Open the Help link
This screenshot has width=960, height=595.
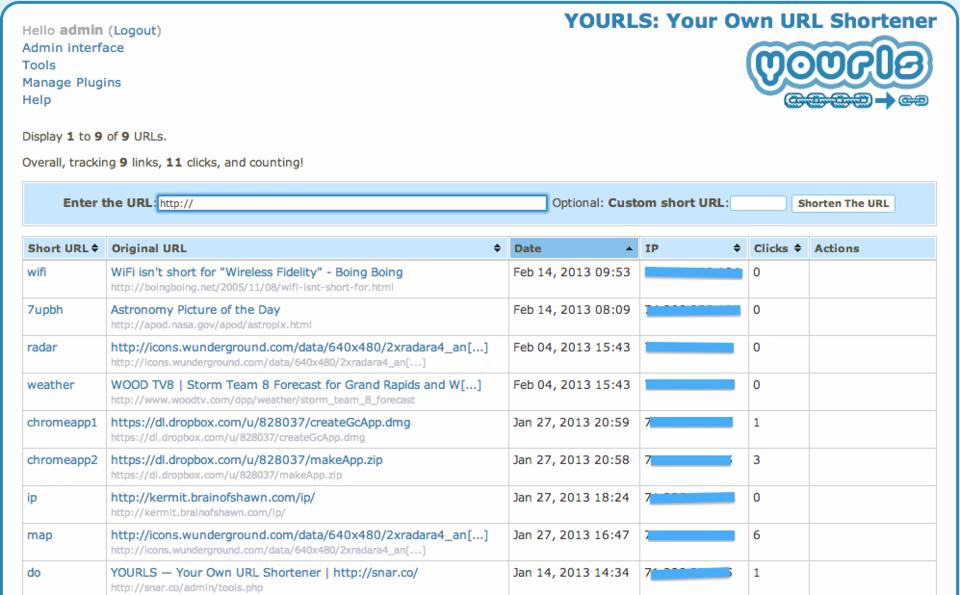point(36,100)
